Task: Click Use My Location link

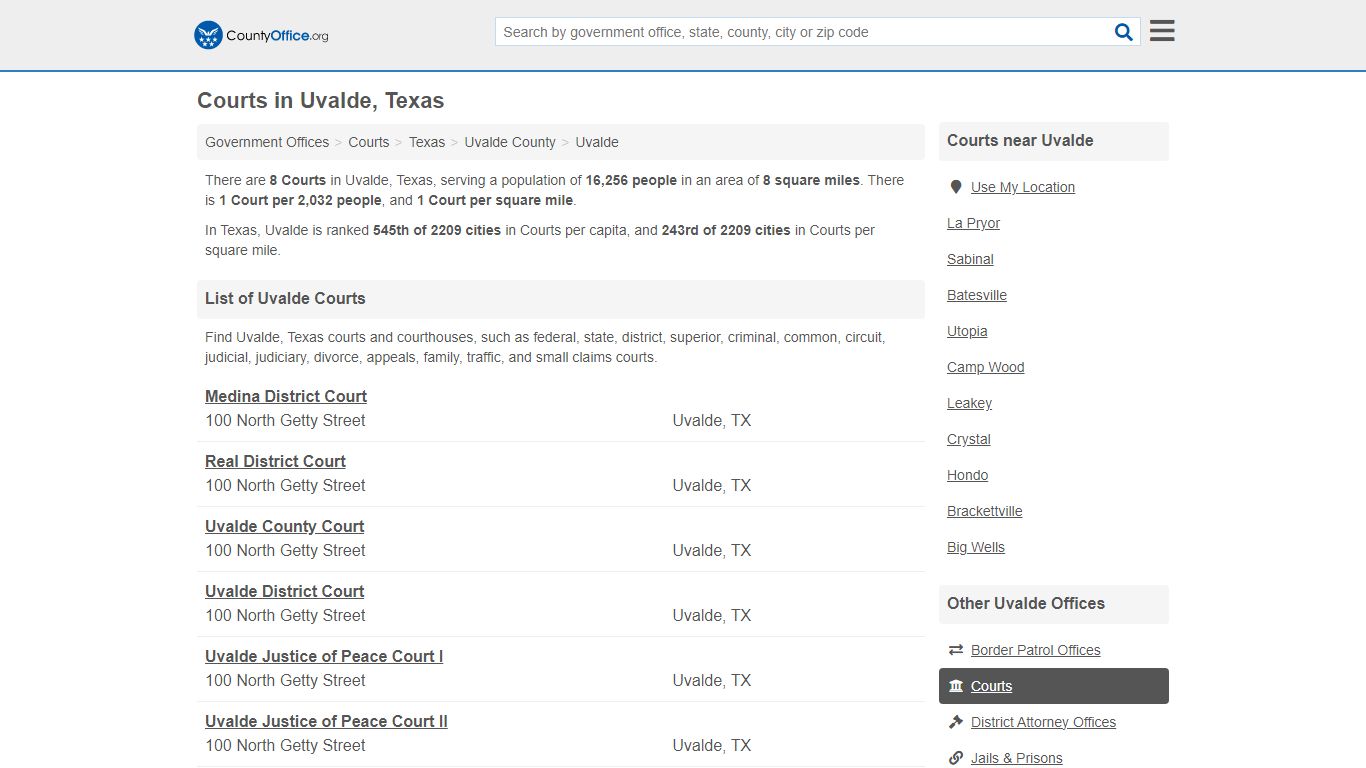Action: point(1023,187)
